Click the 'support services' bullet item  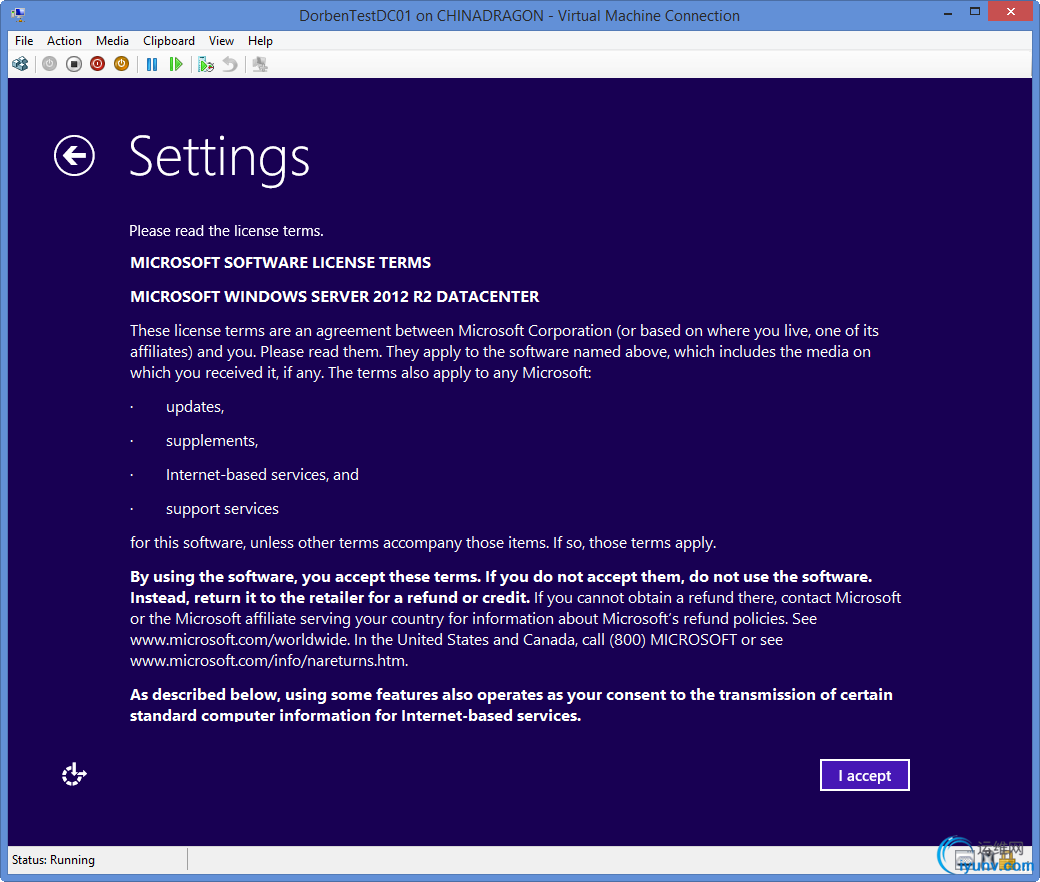click(x=222, y=509)
